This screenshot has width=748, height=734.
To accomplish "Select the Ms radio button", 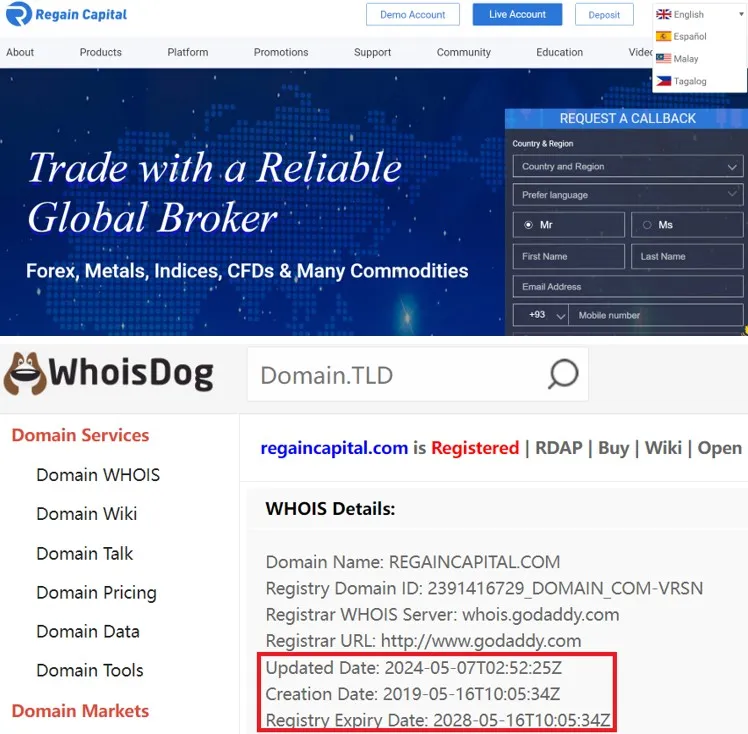I will (647, 225).
